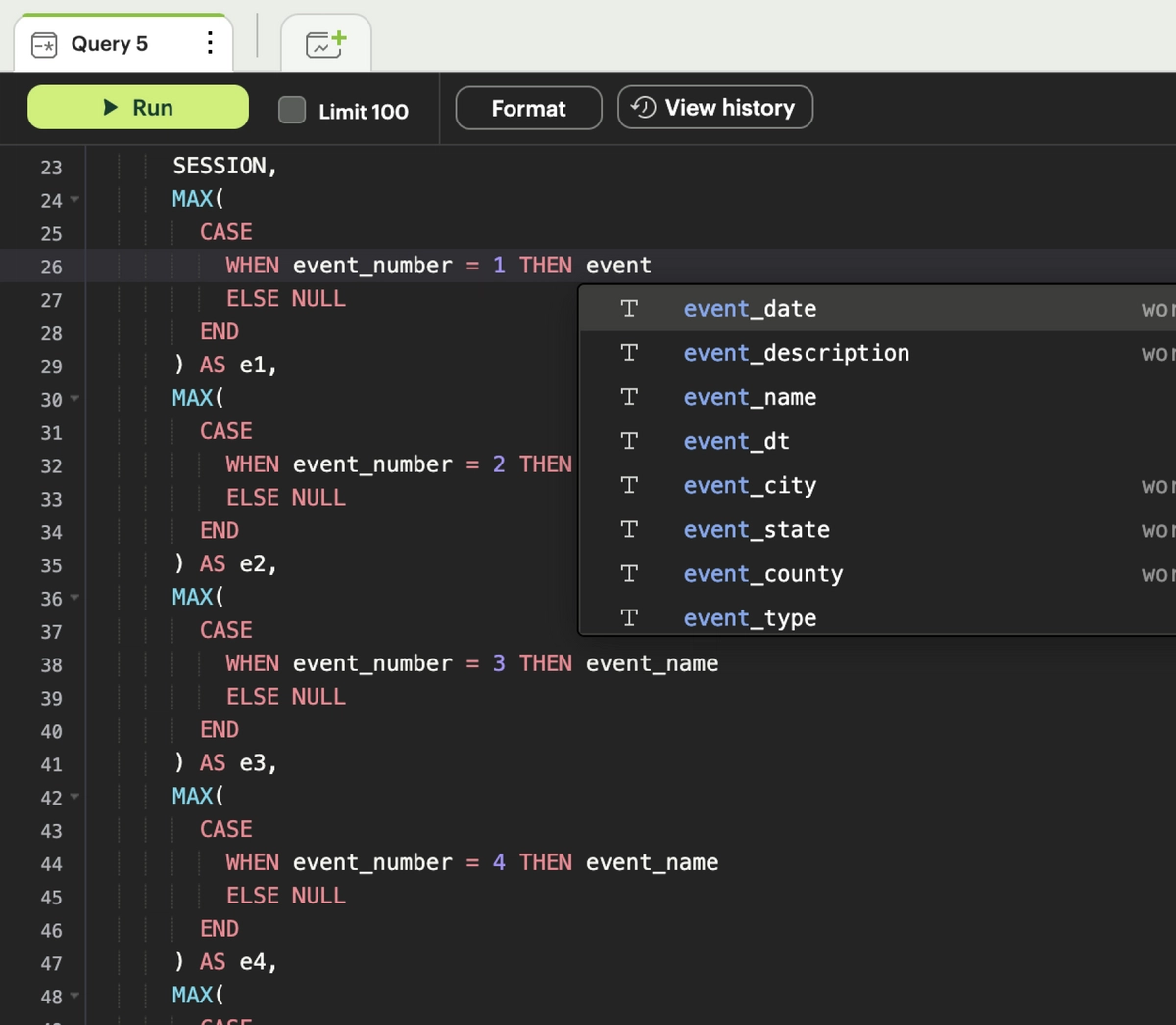The image size is (1176, 1025).
Task: Collapse the MAX block at line 24
Action: tap(75, 200)
